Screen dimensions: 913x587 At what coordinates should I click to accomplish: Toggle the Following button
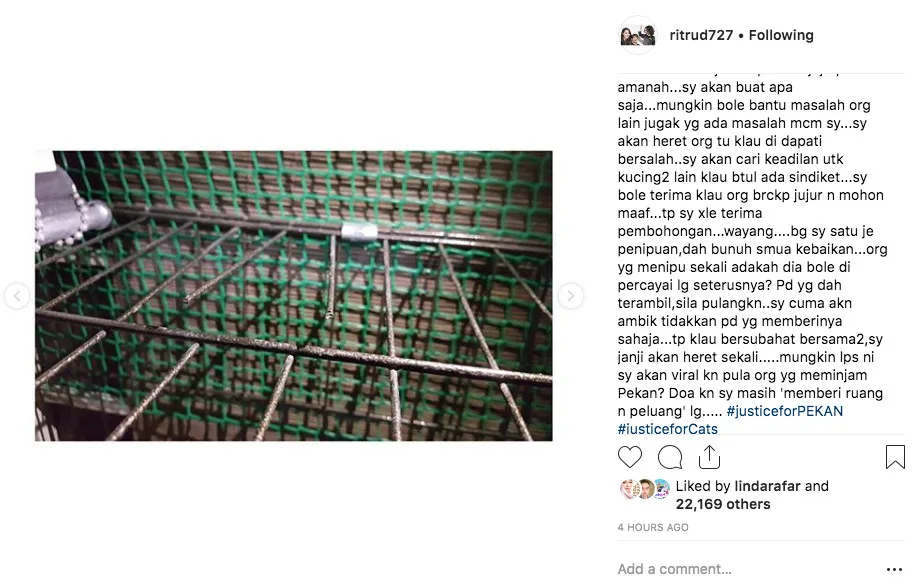[x=781, y=36]
